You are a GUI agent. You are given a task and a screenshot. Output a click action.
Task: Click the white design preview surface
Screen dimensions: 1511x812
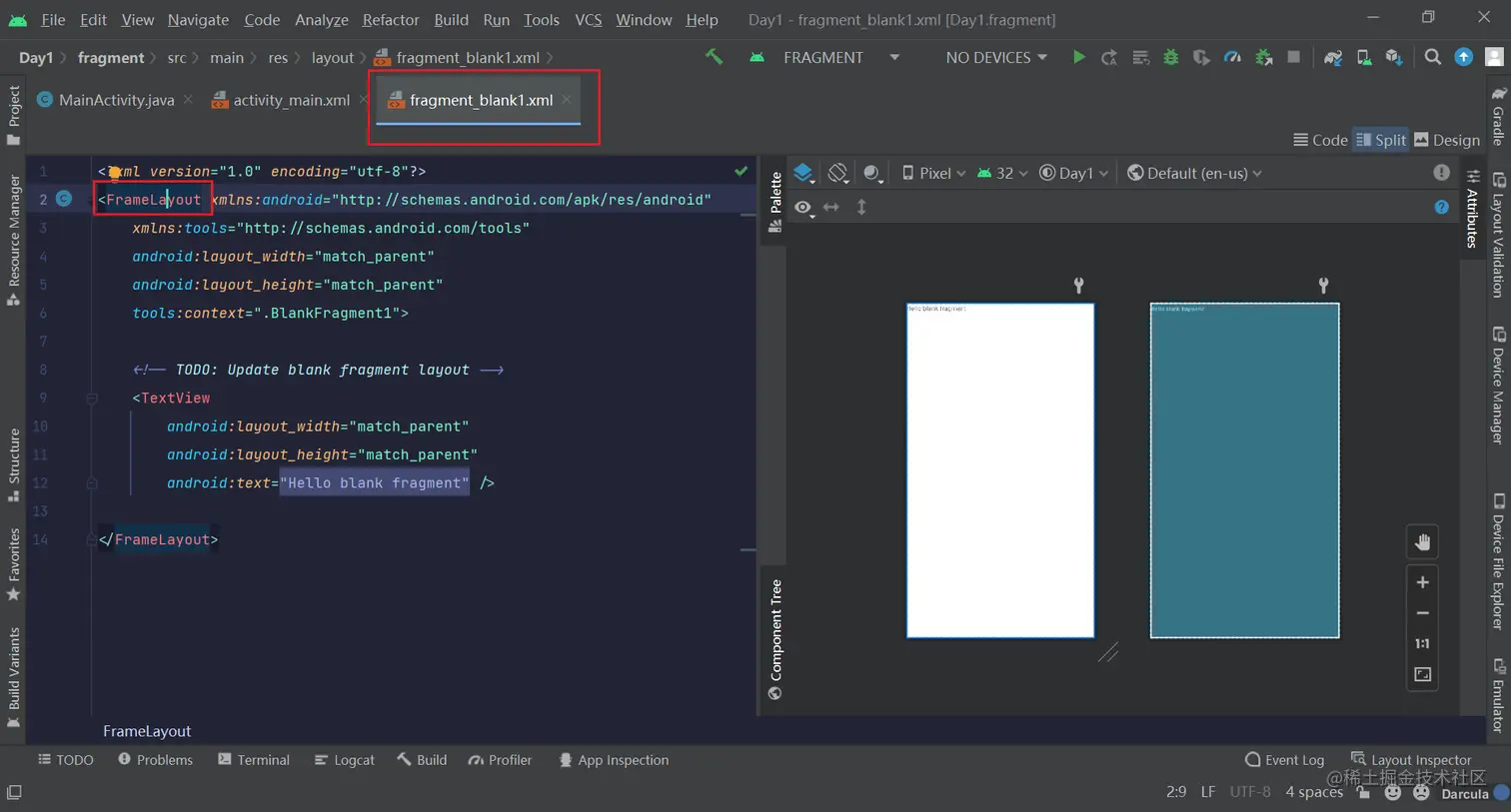(x=1000, y=470)
